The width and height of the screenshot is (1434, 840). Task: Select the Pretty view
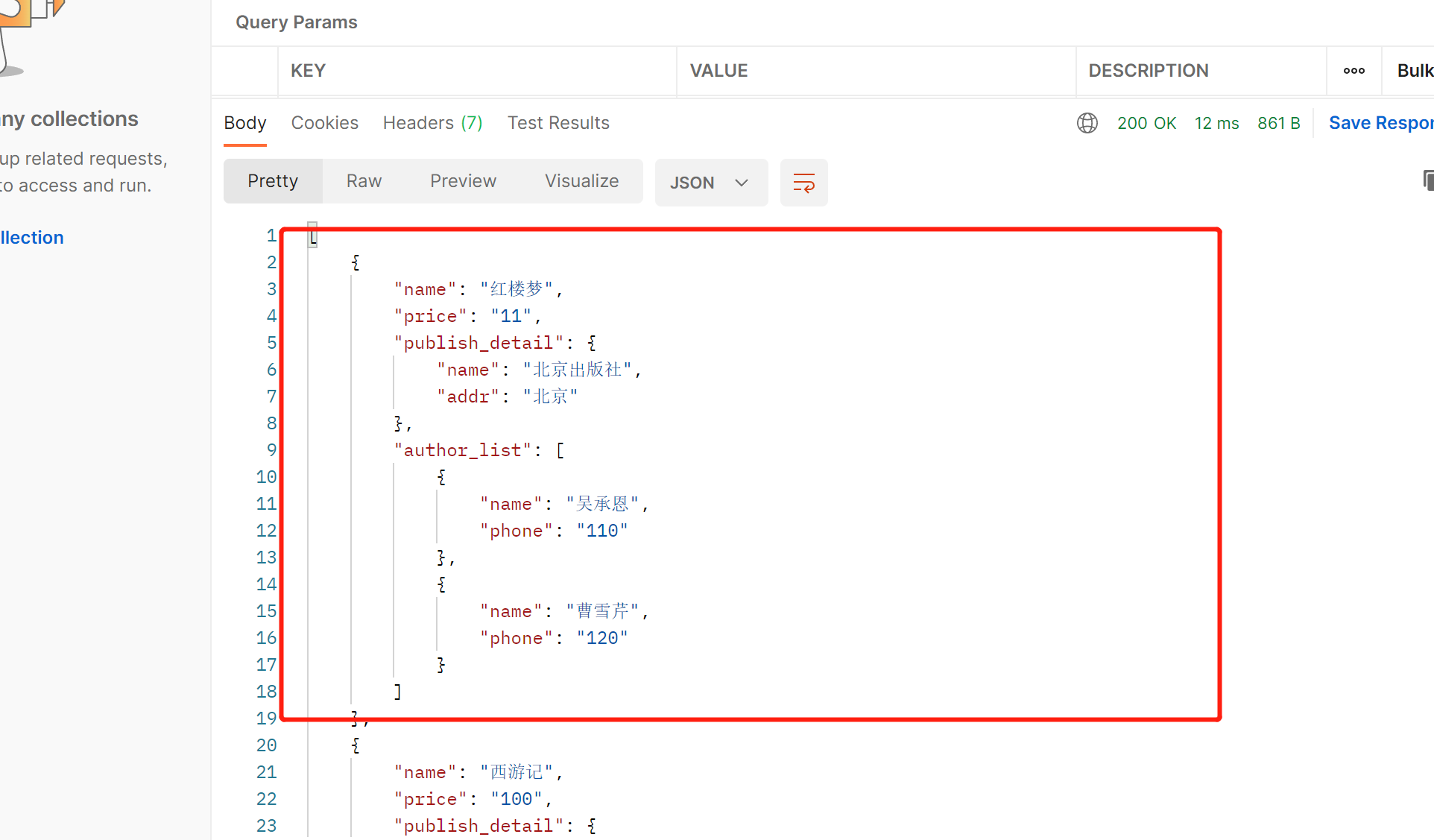273,181
